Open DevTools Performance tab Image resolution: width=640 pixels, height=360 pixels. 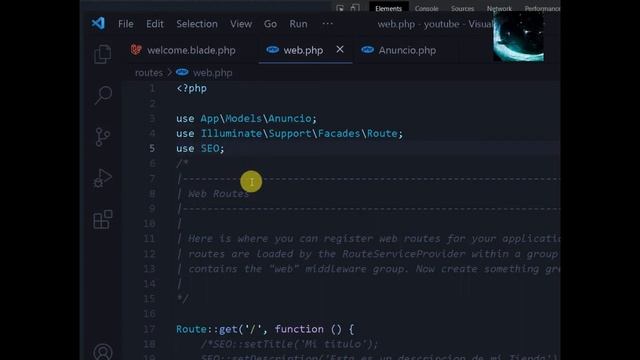pos(542,8)
